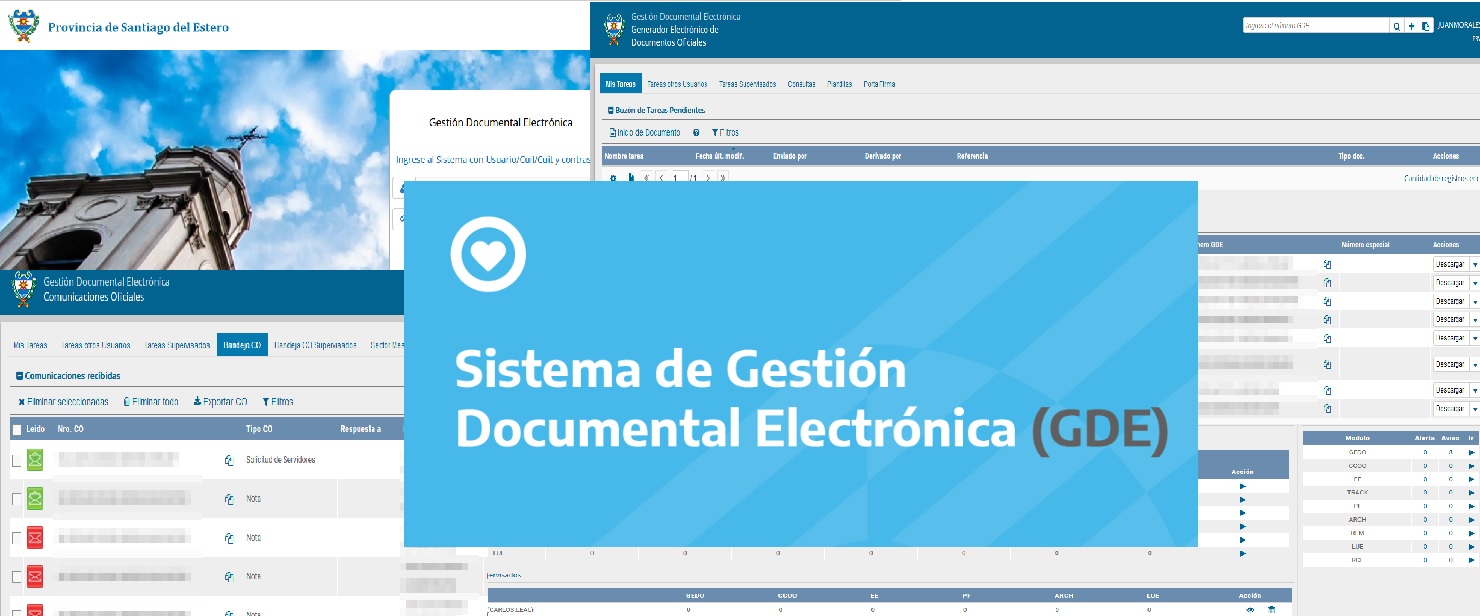The image size is (1480, 616).
Task: Open Filtros in Buzón de Tareas Pendientes toolbar
Action: [725, 132]
